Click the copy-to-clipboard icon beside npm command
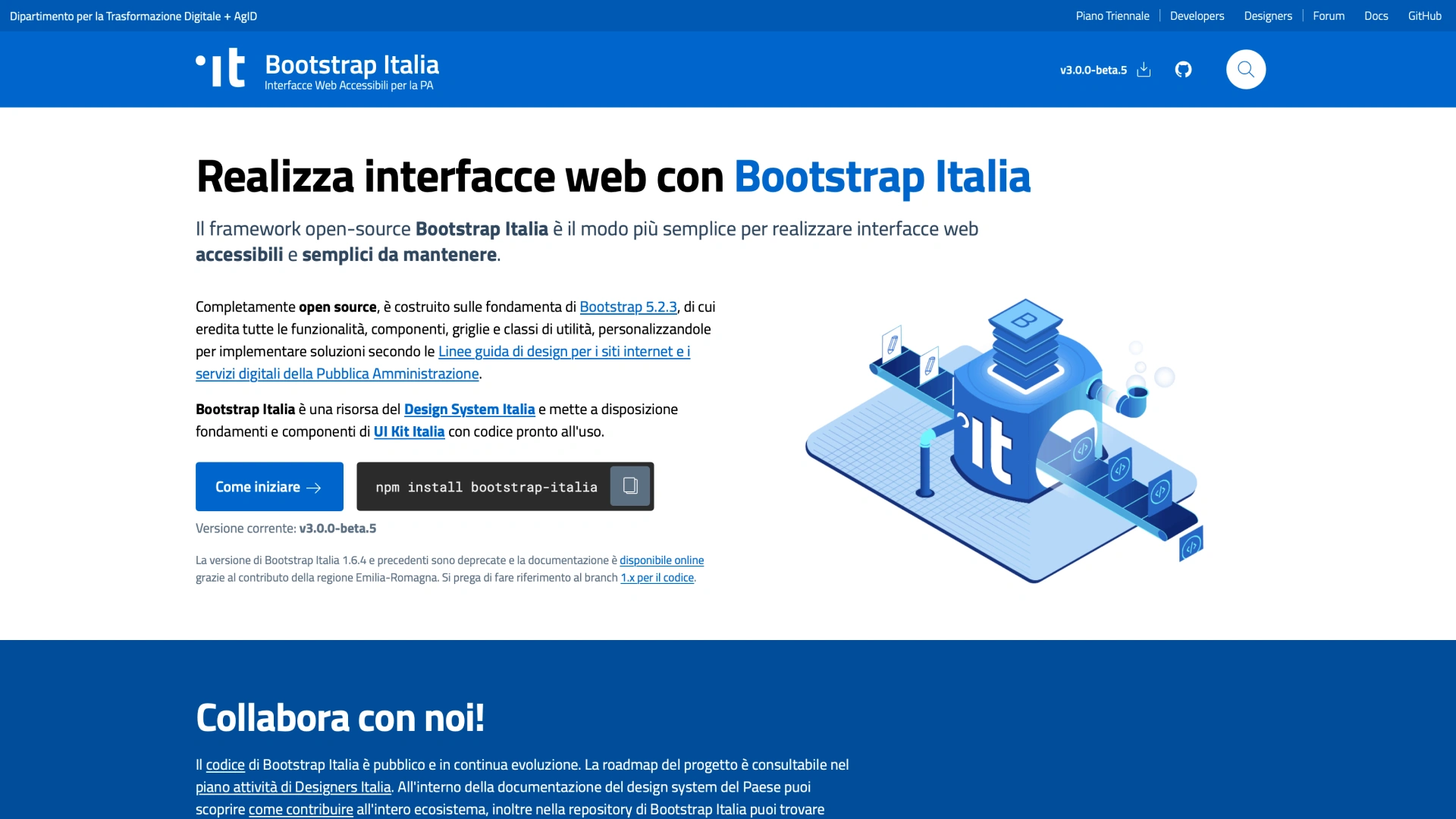The image size is (1456, 819). tap(630, 486)
